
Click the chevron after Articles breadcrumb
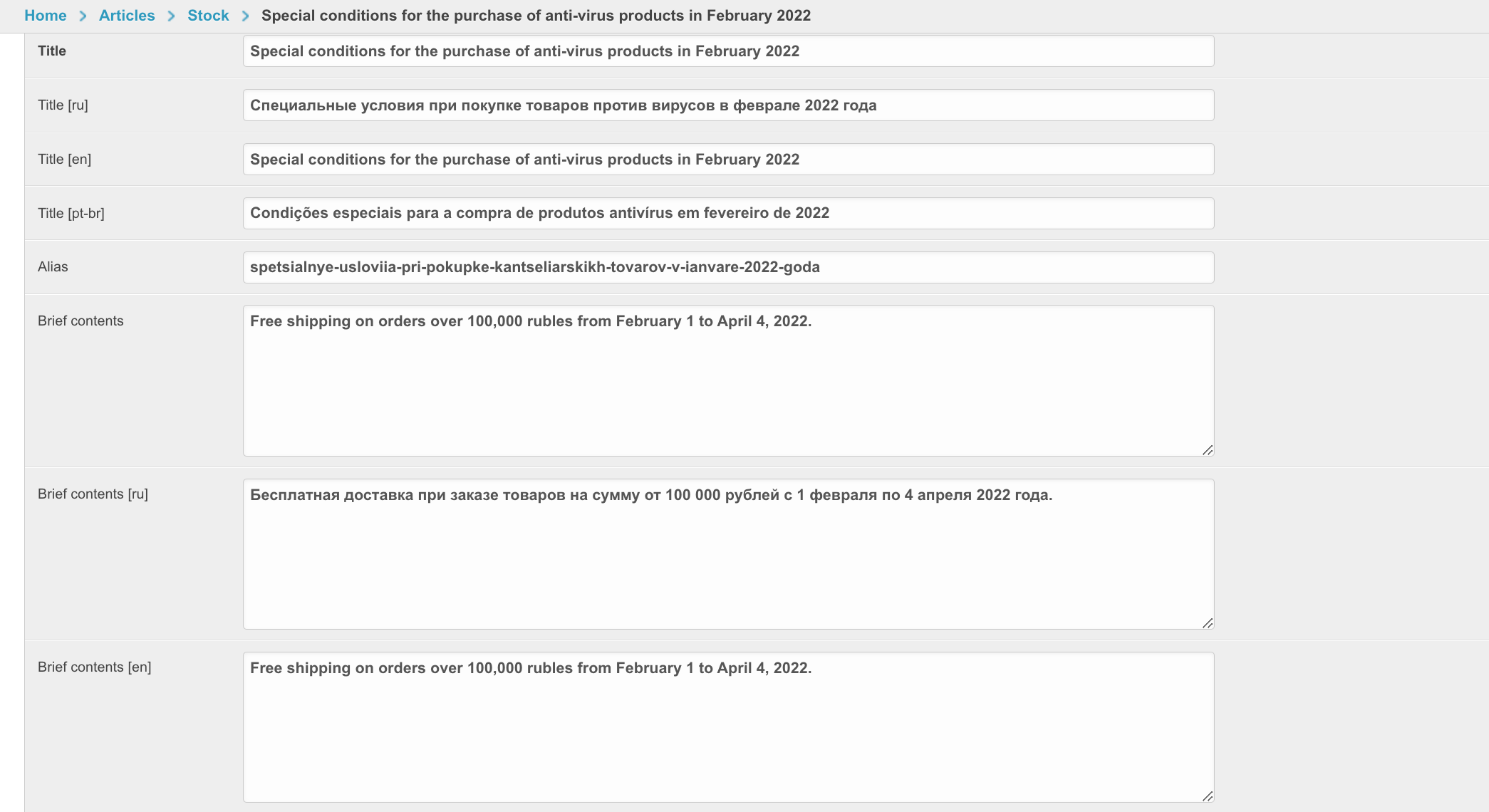171,16
